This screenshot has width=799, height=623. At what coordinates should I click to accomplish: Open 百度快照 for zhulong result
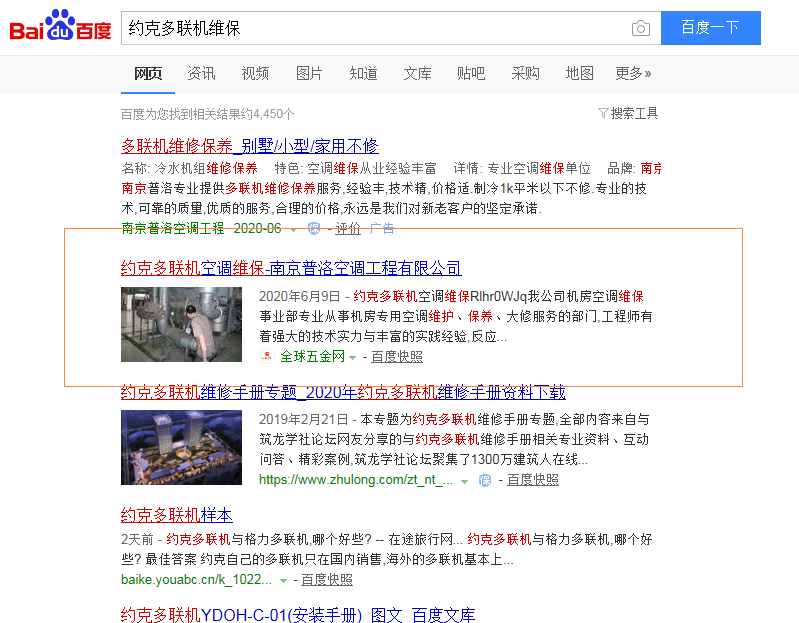point(532,480)
